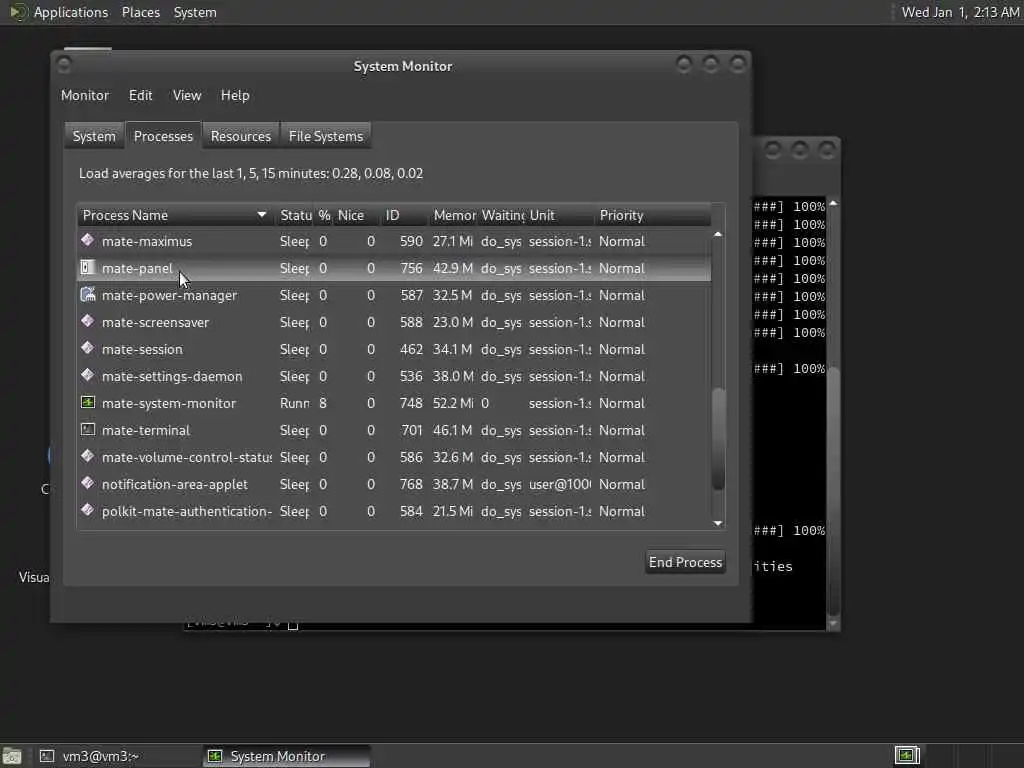The height and width of the screenshot is (768, 1024).
Task: Click the system monitor tray icon
Action: coord(907,756)
